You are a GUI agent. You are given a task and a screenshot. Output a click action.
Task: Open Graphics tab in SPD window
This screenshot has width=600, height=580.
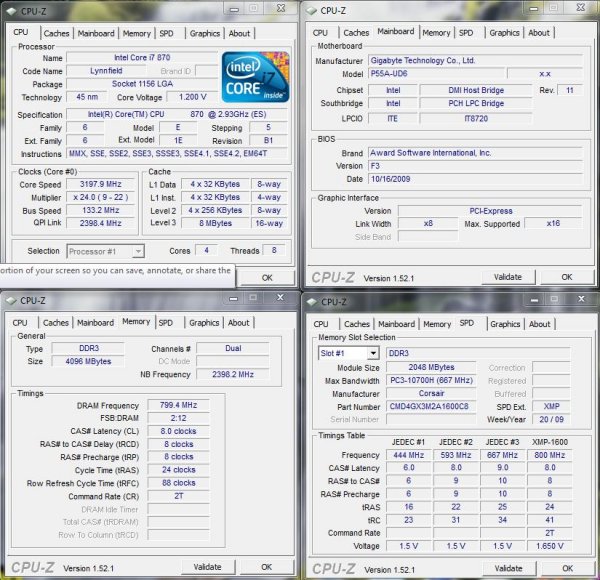point(505,324)
